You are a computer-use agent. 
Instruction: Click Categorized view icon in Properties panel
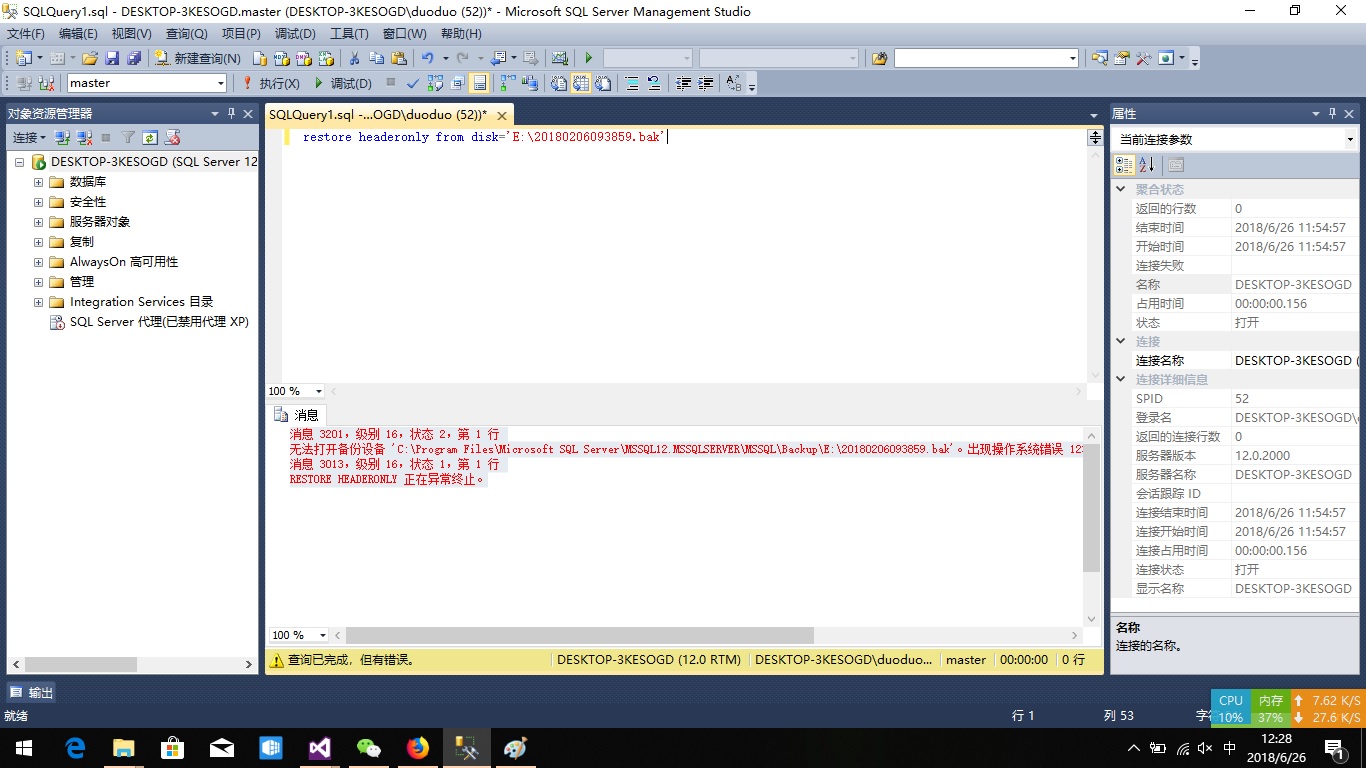coord(1124,164)
